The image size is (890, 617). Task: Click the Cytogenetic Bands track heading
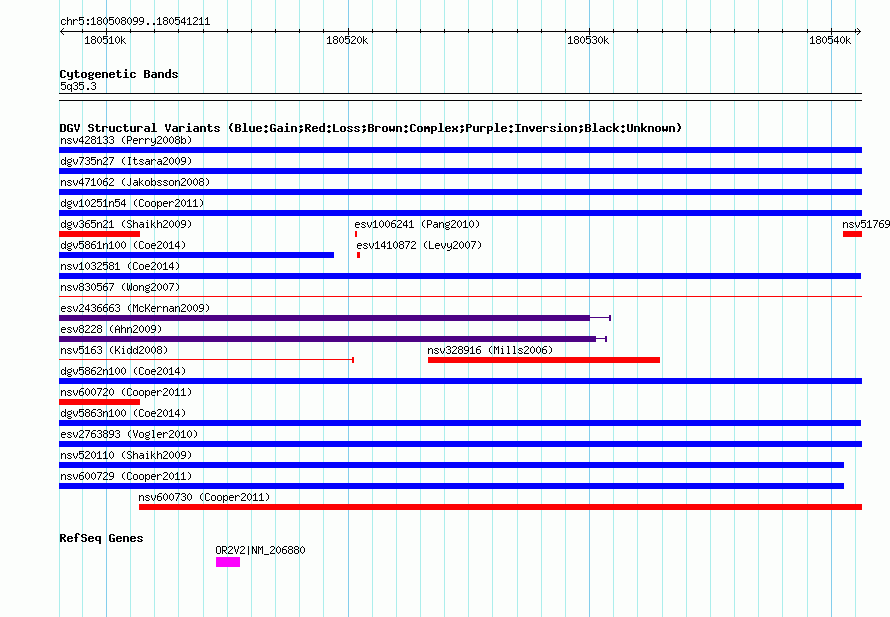(x=119, y=74)
